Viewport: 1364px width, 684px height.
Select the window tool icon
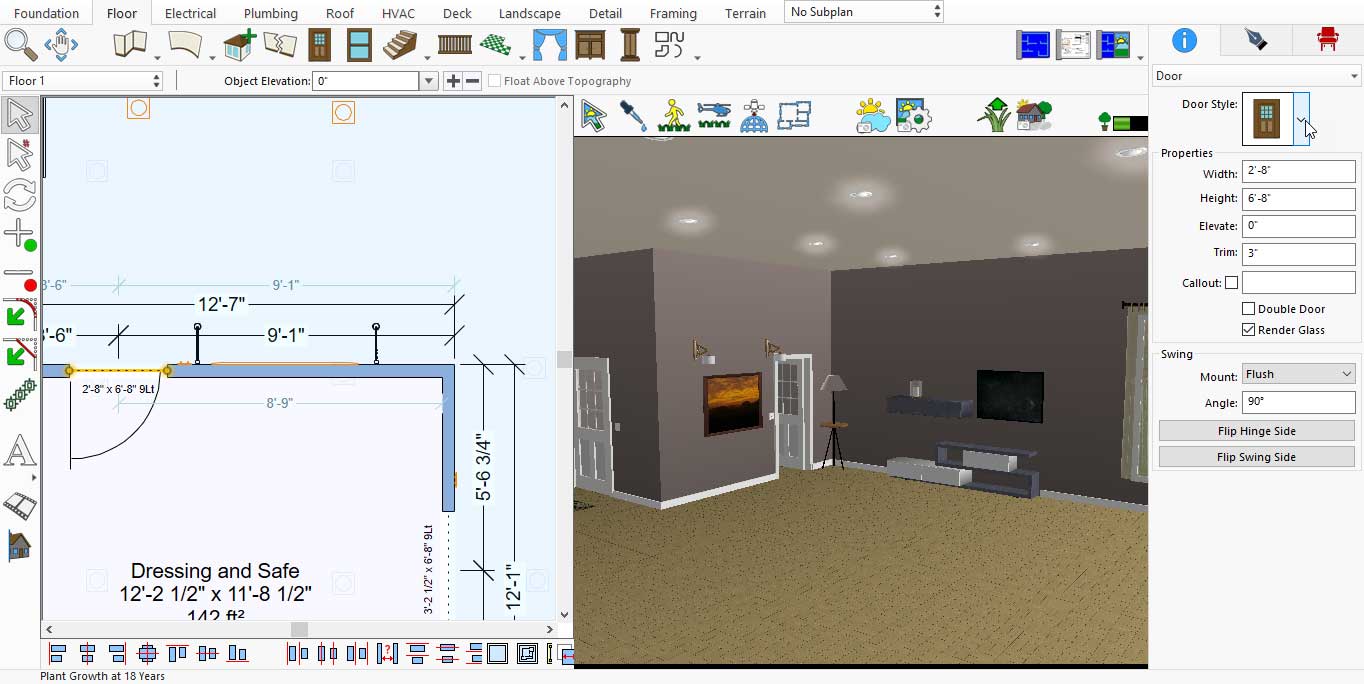tap(359, 45)
